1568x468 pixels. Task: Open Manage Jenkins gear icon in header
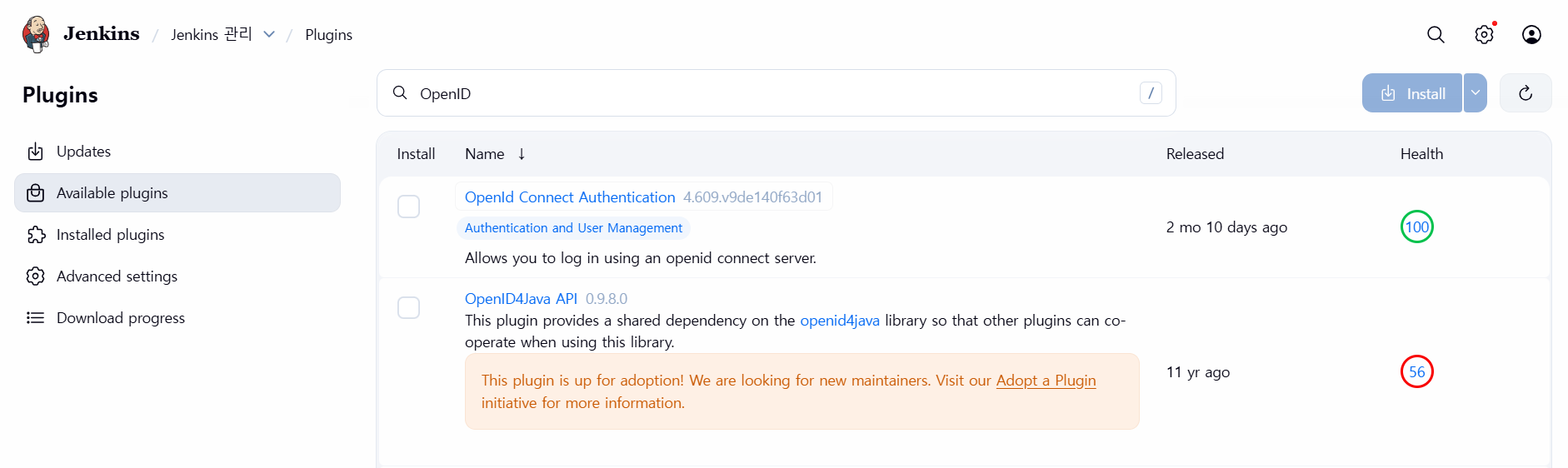pyautogui.click(x=1484, y=34)
